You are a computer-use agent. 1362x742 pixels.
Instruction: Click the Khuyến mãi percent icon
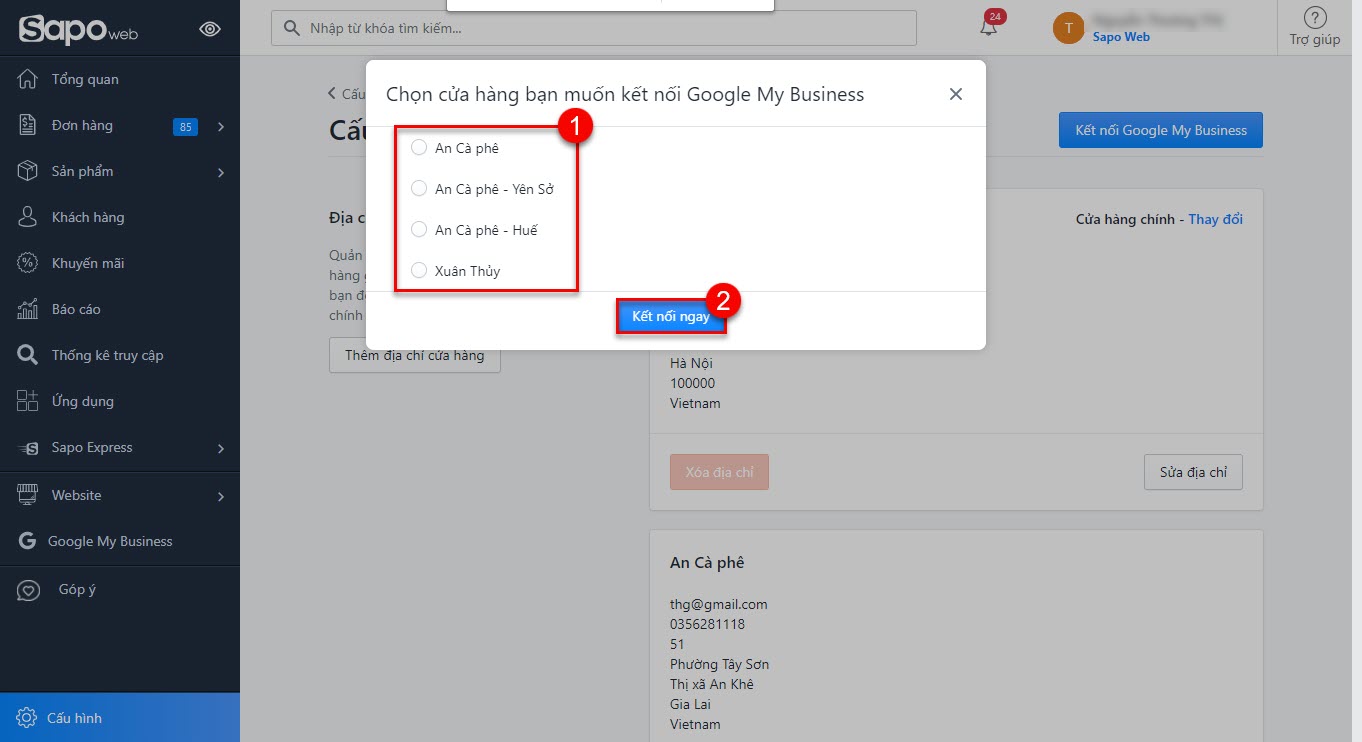(28, 263)
